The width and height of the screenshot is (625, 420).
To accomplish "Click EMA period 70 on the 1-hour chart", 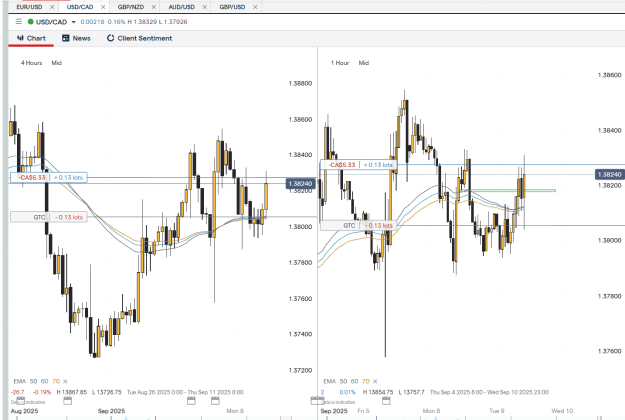I will click(366, 381).
